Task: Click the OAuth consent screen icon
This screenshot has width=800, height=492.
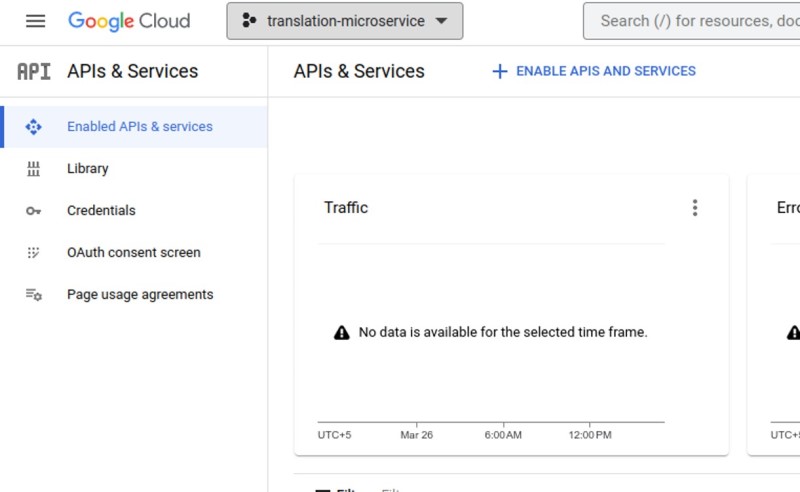Action: coord(33,253)
